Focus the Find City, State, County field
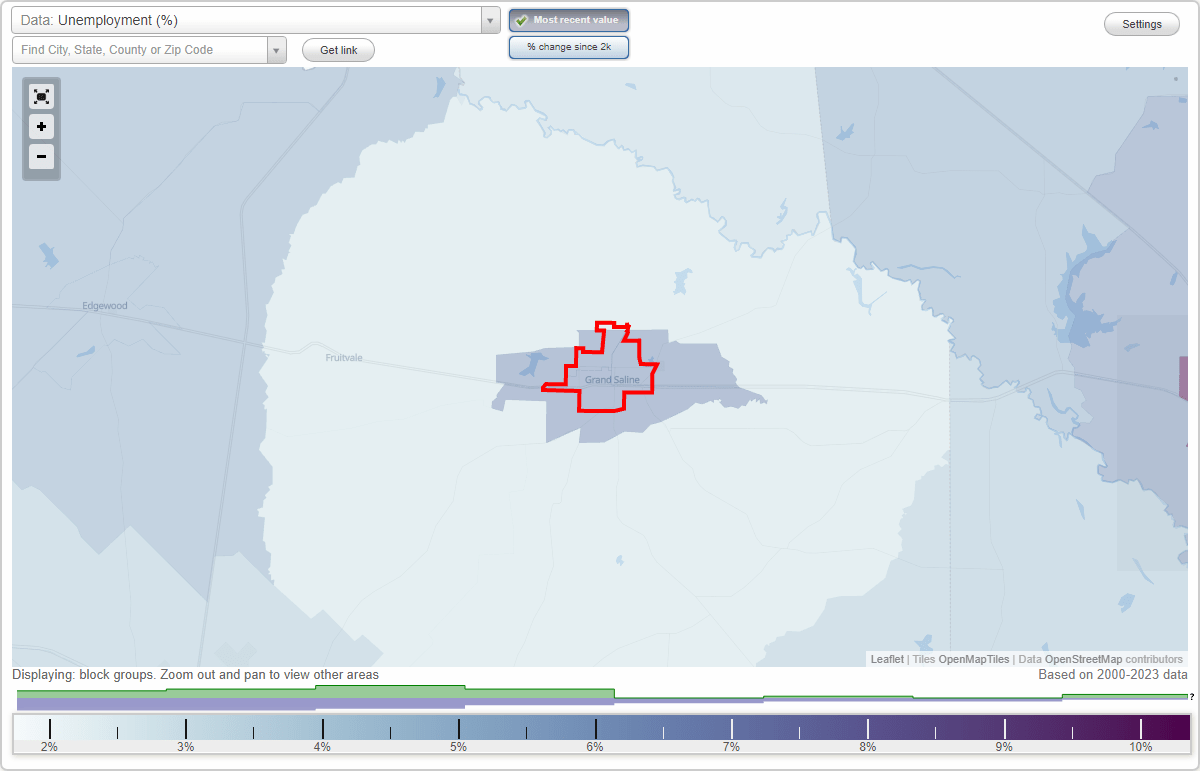This screenshot has width=1200, height=771. 140,50
